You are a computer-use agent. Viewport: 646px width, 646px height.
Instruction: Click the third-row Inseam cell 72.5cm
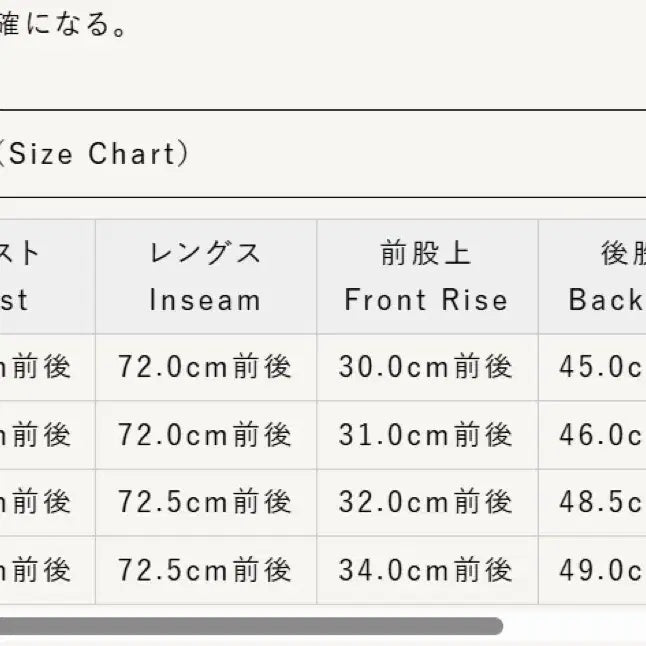click(205, 502)
